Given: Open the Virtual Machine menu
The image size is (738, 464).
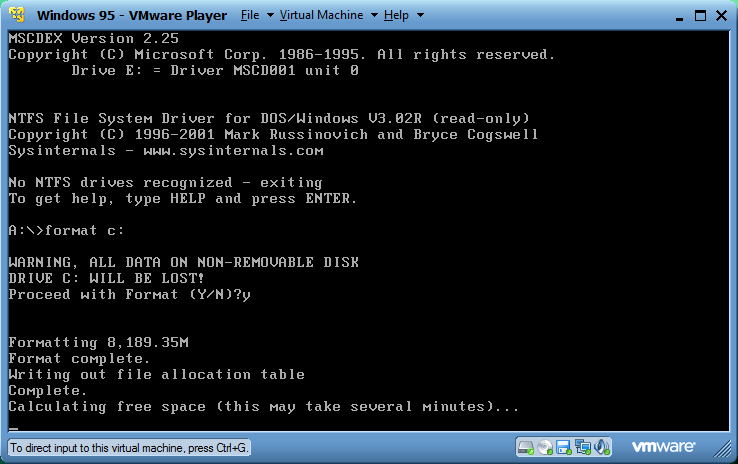Looking at the screenshot, I should tap(321, 15).
